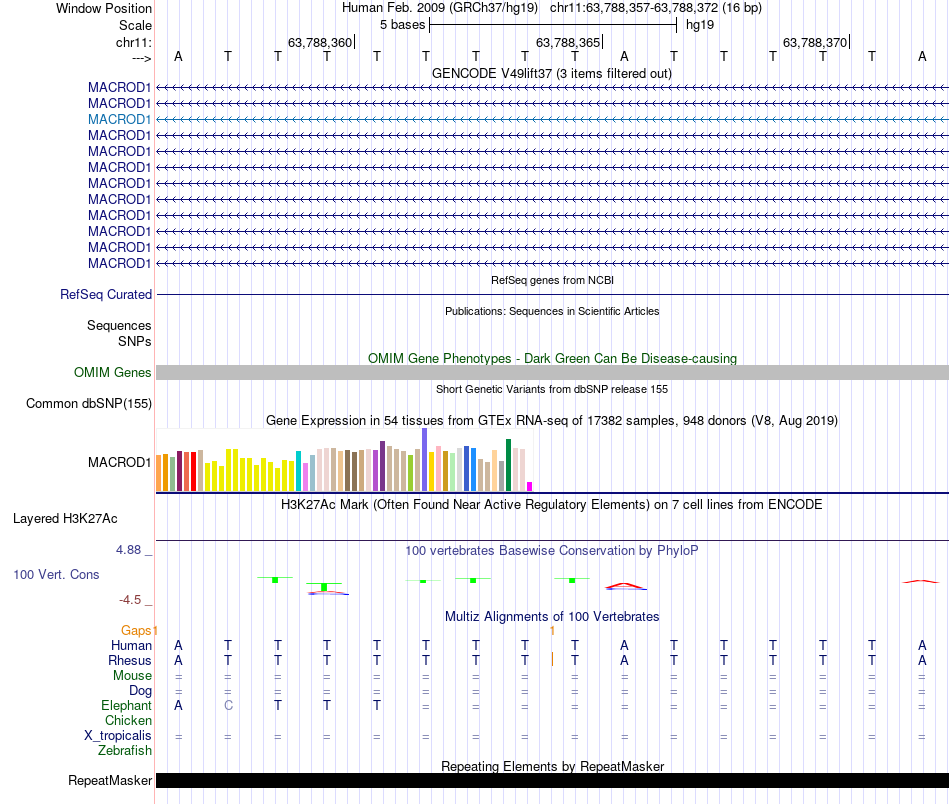Select the X_tropicalis alignment row label
The image size is (950, 804).
[x=118, y=736]
